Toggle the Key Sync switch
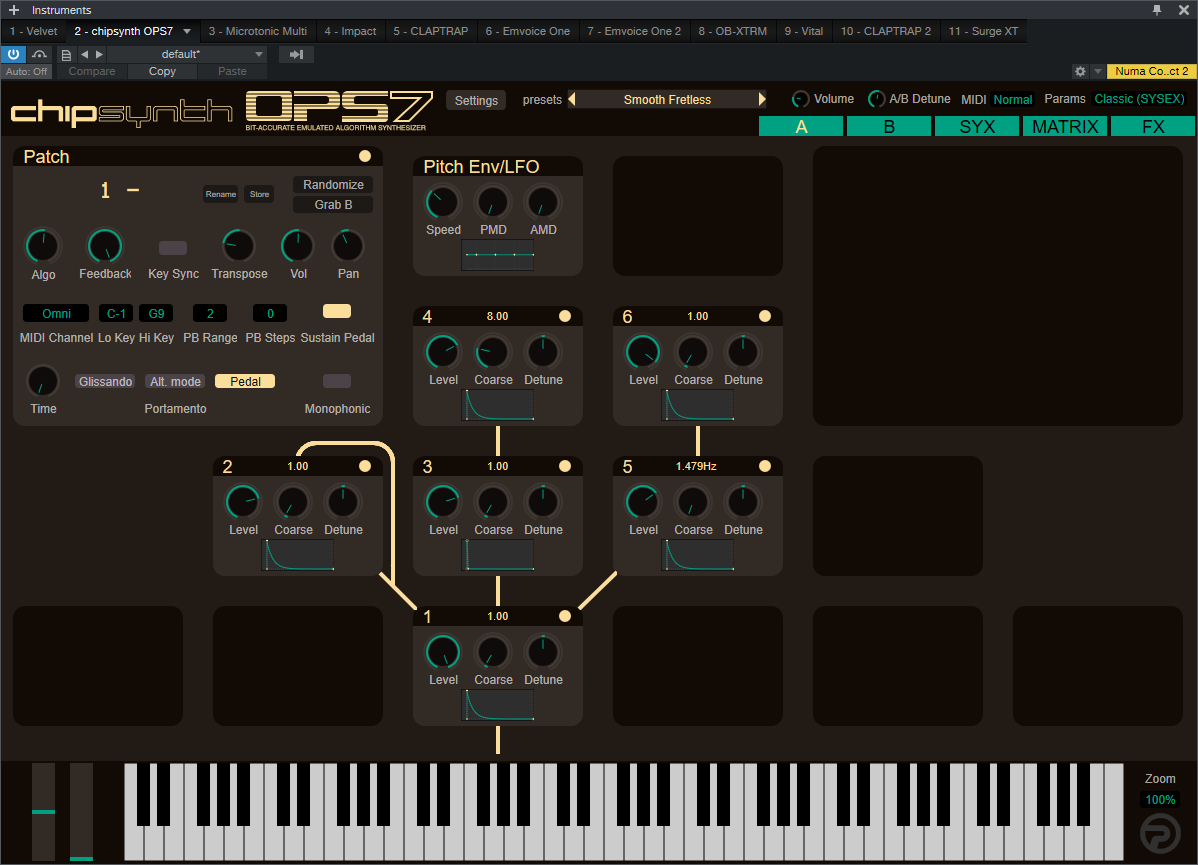The image size is (1198, 865). pos(173,248)
